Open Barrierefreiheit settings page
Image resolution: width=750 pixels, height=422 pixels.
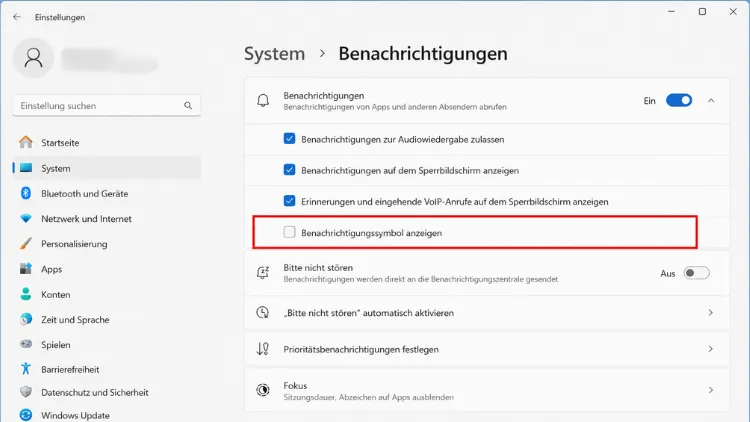(x=107, y=369)
